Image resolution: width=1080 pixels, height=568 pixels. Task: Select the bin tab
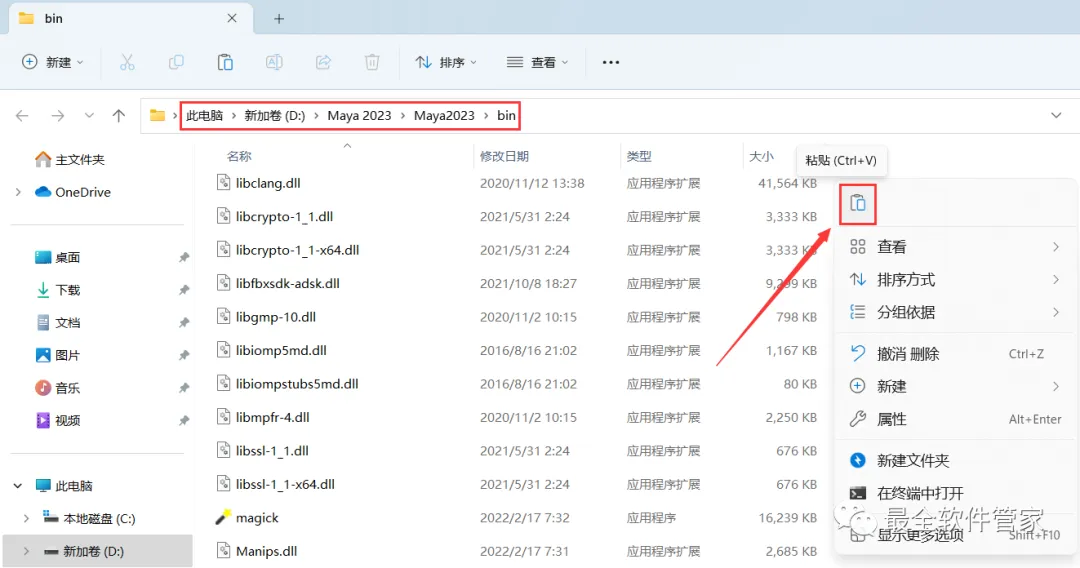click(x=131, y=19)
